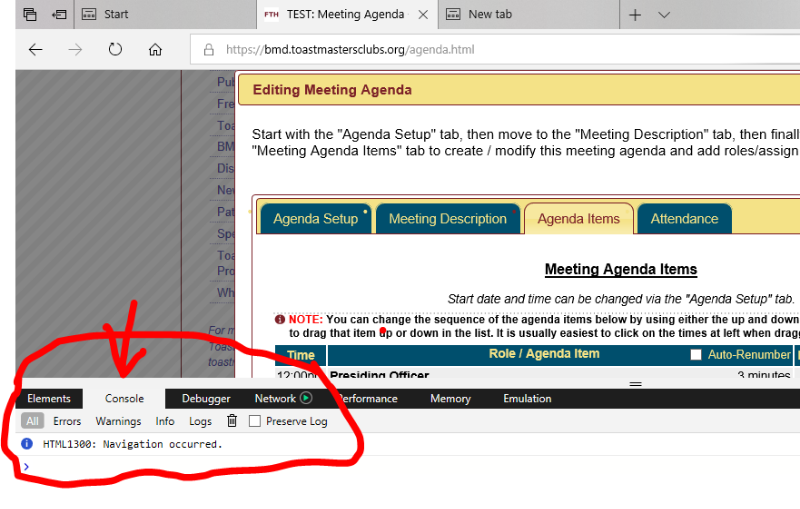Screen dimensions: 800x509
Task: Filter console by Errors
Action: click(67, 422)
